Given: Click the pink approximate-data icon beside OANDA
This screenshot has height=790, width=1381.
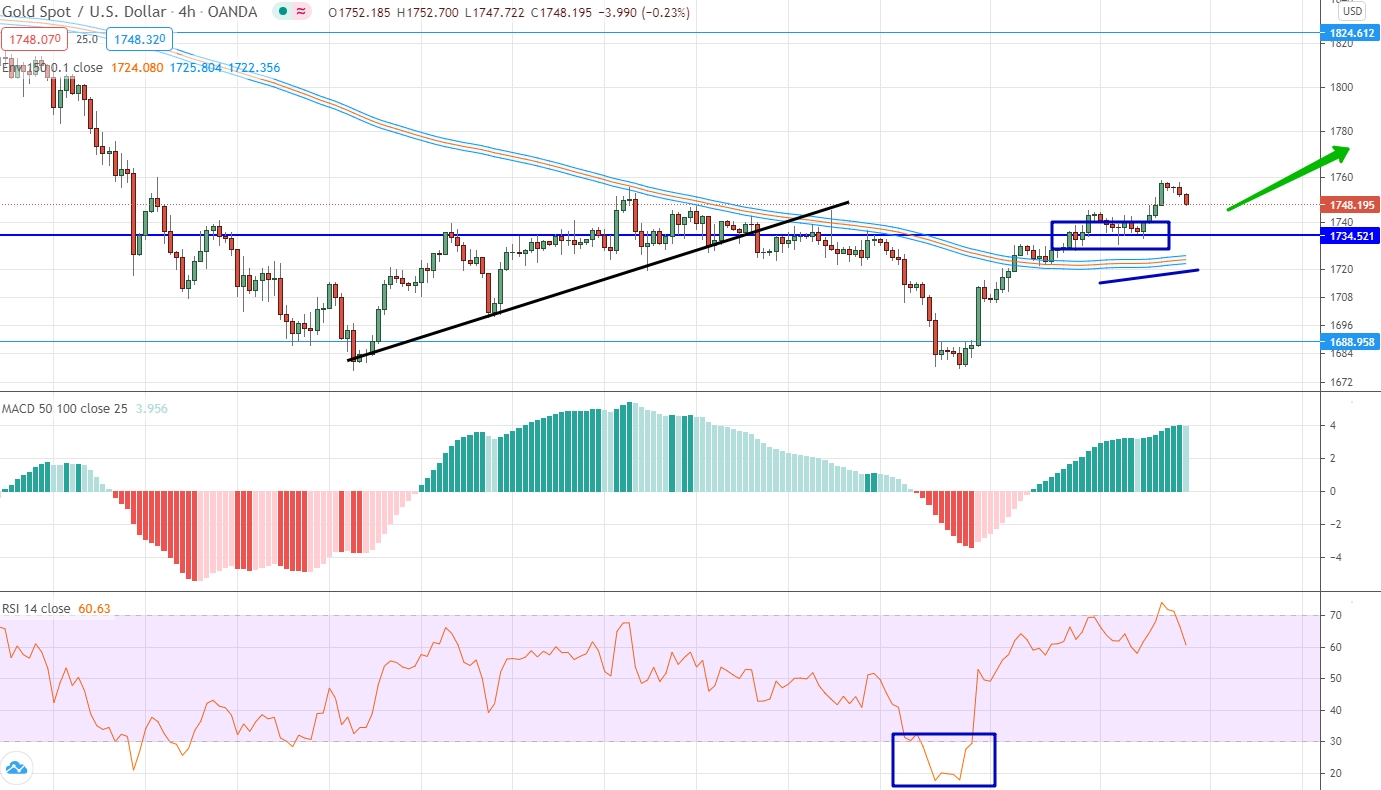Looking at the screenshot, I should coord(301,13).
